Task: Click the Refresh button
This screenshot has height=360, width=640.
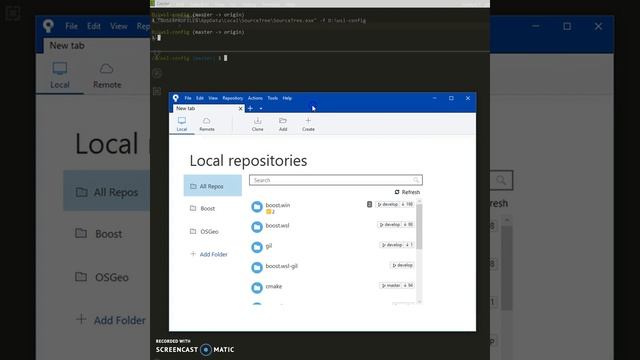Action: point(407,192)
